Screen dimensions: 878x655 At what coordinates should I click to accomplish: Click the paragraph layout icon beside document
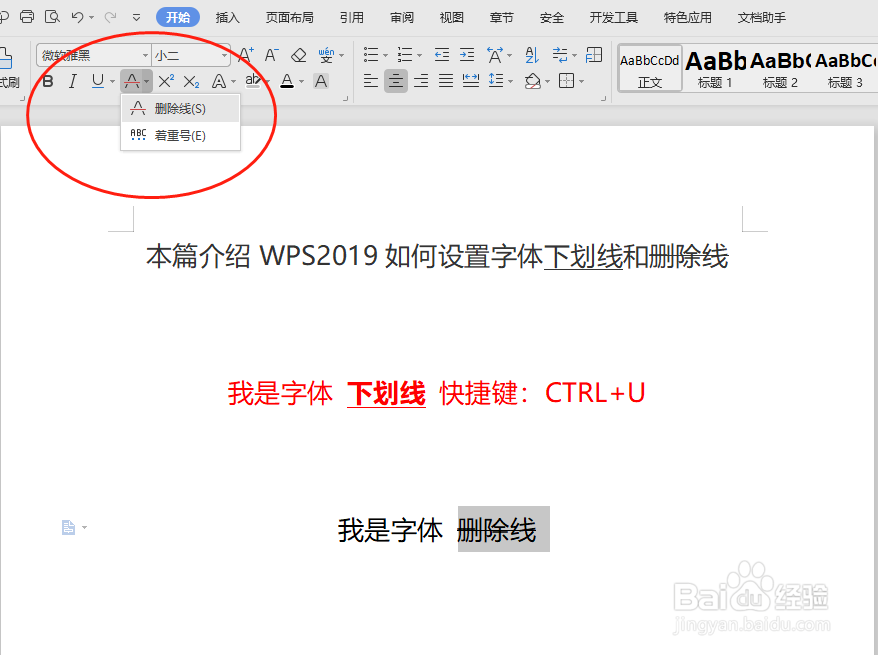coord(68,527)
